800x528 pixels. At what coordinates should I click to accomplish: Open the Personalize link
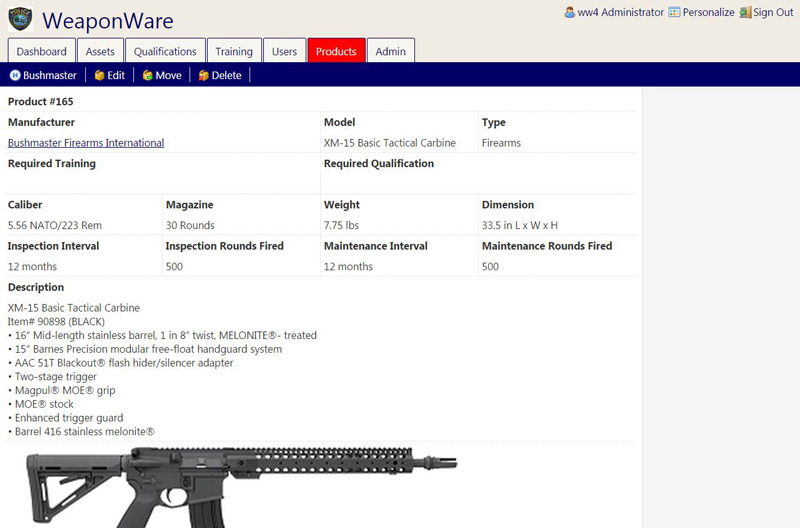coord(709,12)
